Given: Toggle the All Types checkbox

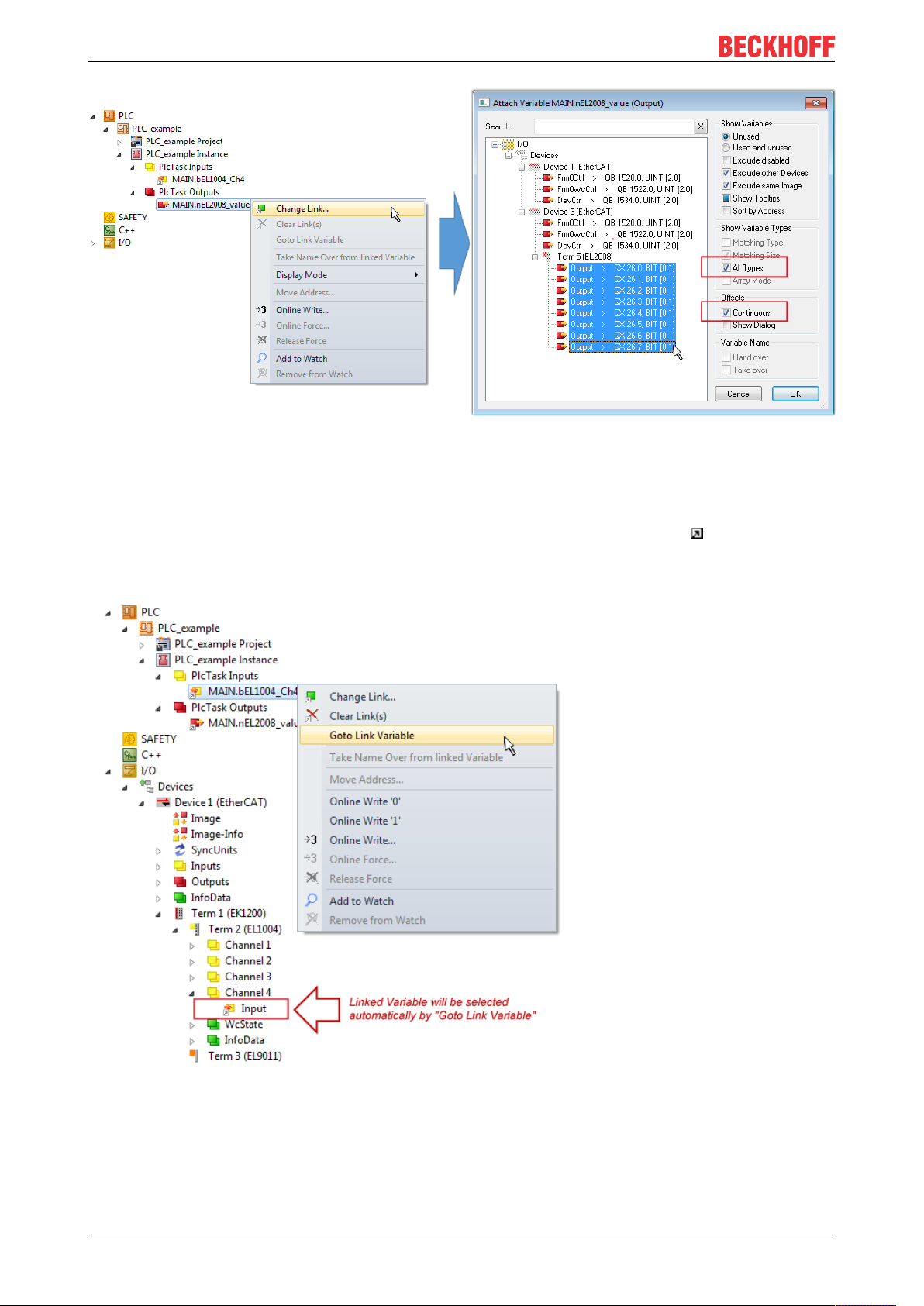Looking at the screenshot, I should (x=726, y=267).
